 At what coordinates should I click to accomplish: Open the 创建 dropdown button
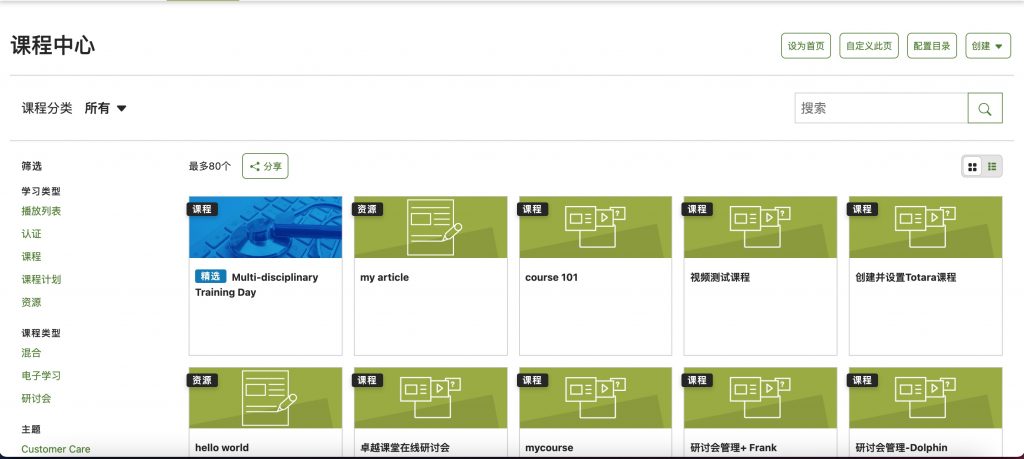point(987,46)
